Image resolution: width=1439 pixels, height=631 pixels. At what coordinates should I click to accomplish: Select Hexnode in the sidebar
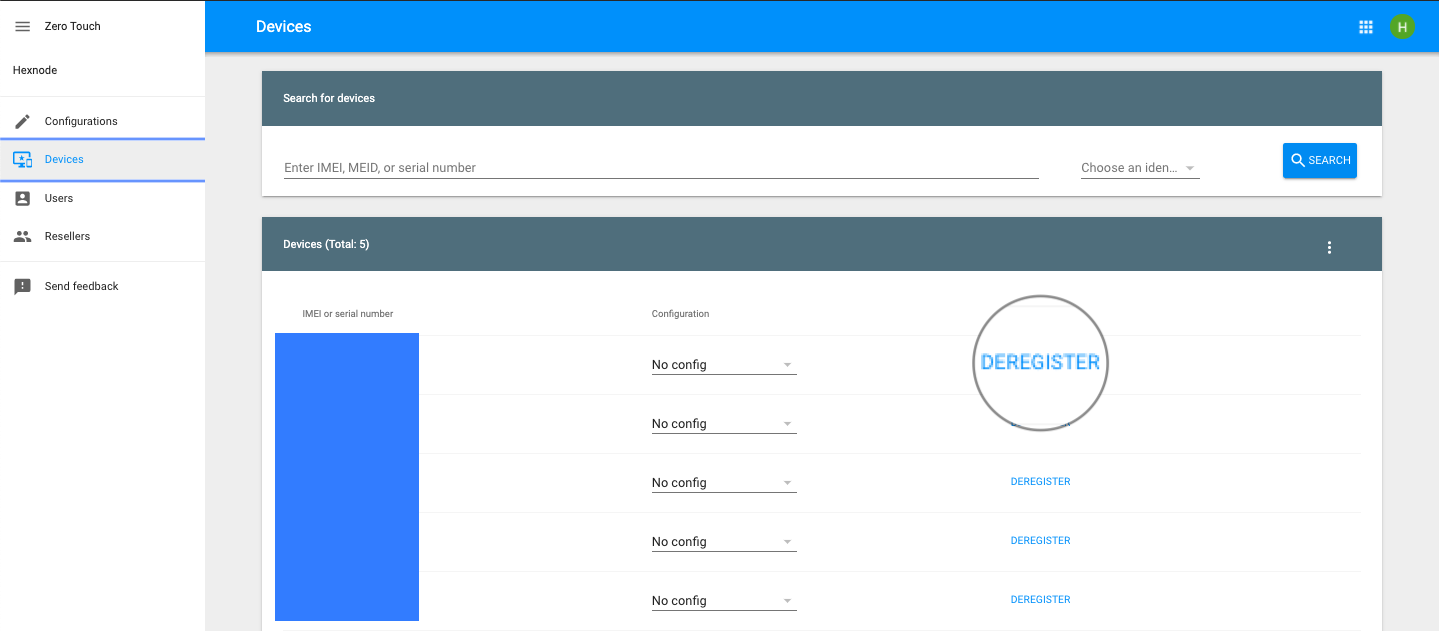[35, 70]
